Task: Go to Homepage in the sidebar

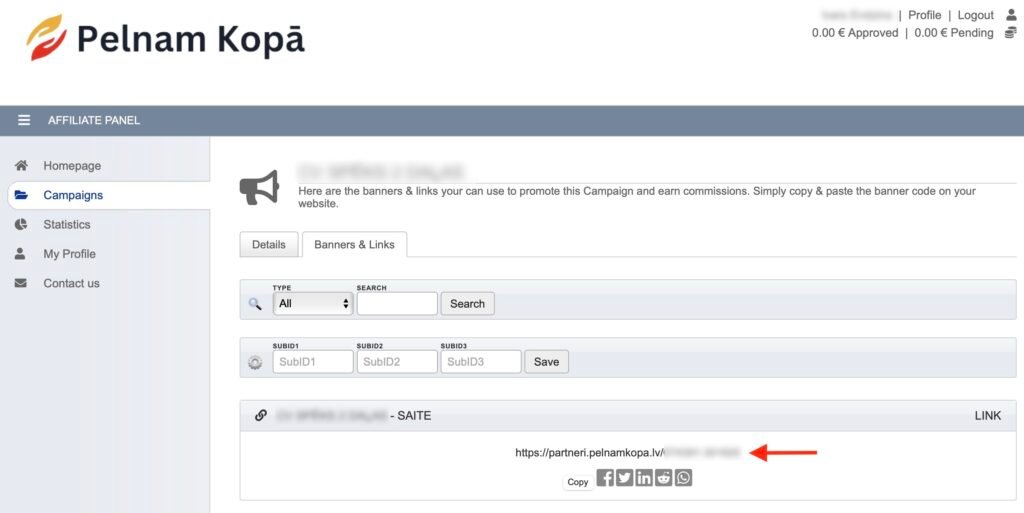Action: (72, 166)
